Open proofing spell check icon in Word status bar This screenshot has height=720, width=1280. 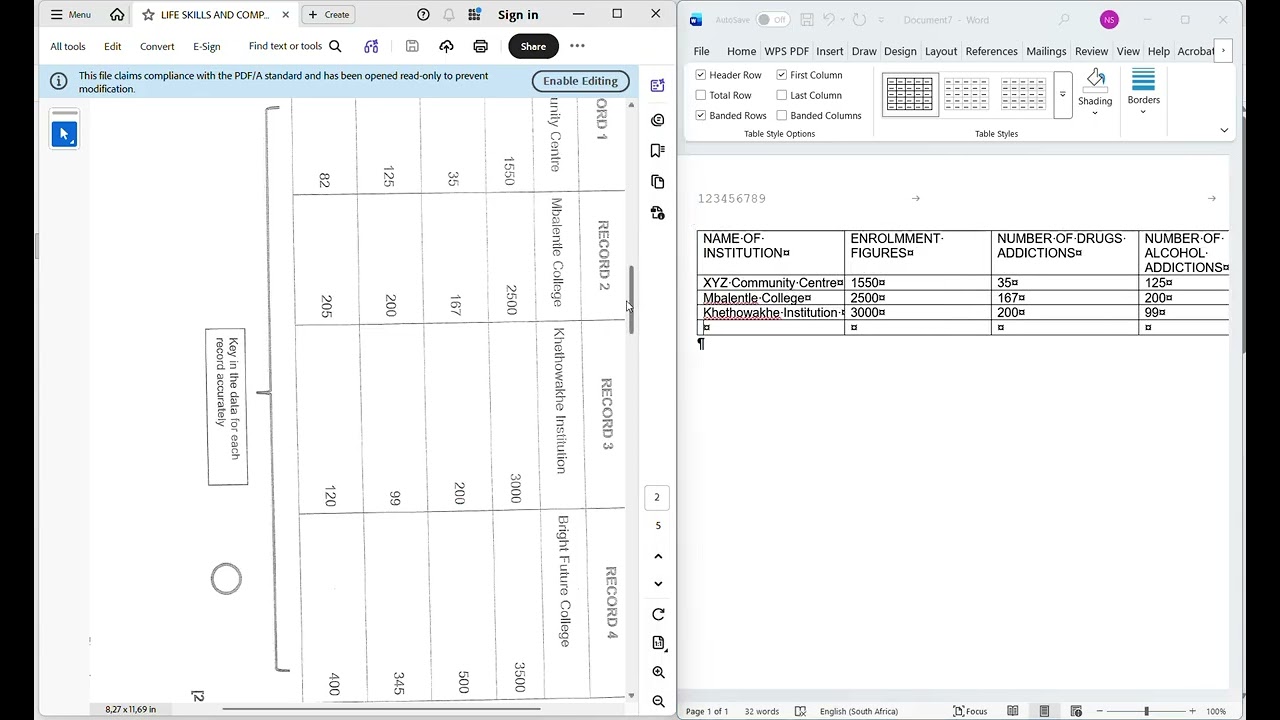800,711
